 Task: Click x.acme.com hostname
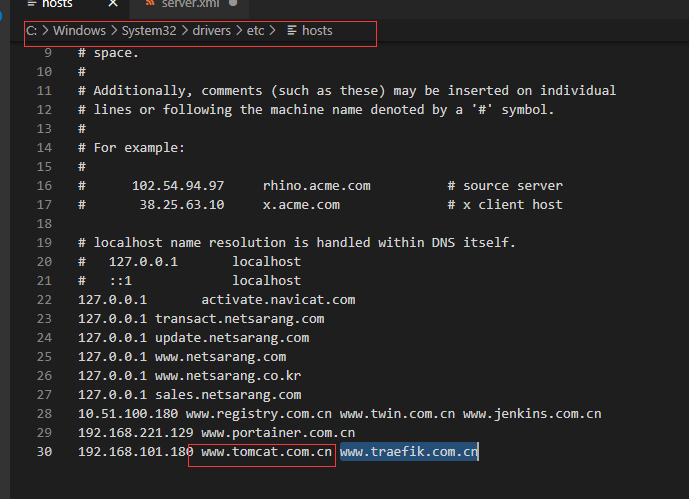pyautogui.click(x=301, y=205)
